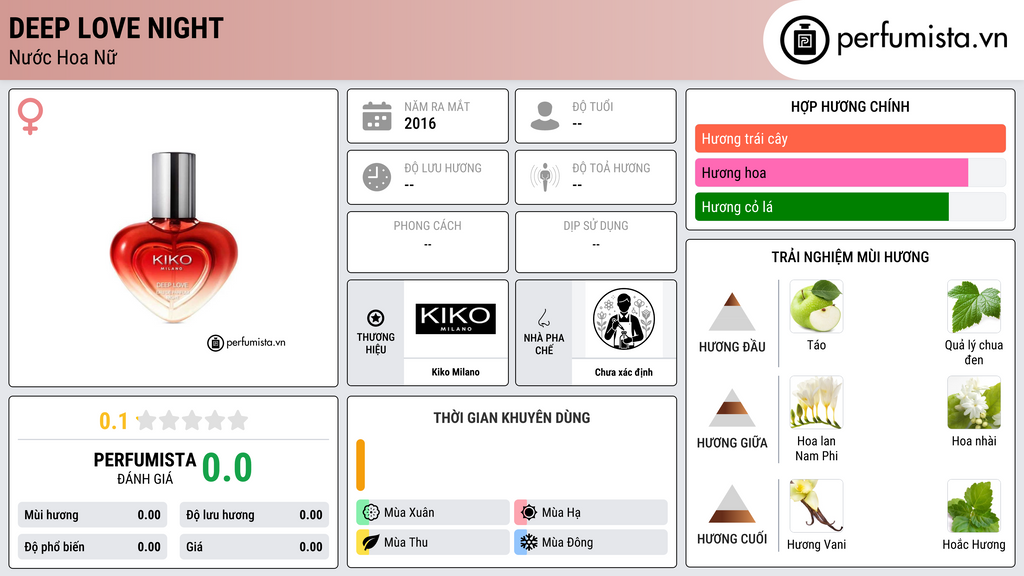Click the Nước Hoa Nữ subtitle
The image size is (1024, 576).
[x=63, y=57]
